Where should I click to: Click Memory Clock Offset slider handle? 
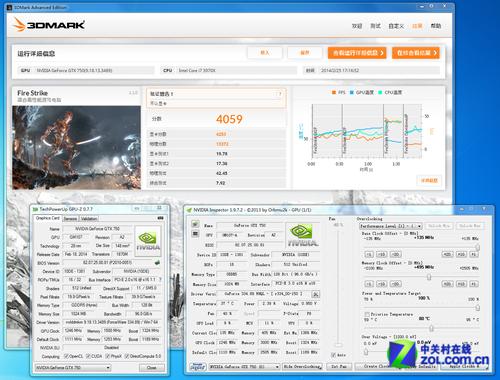[429, 277]
